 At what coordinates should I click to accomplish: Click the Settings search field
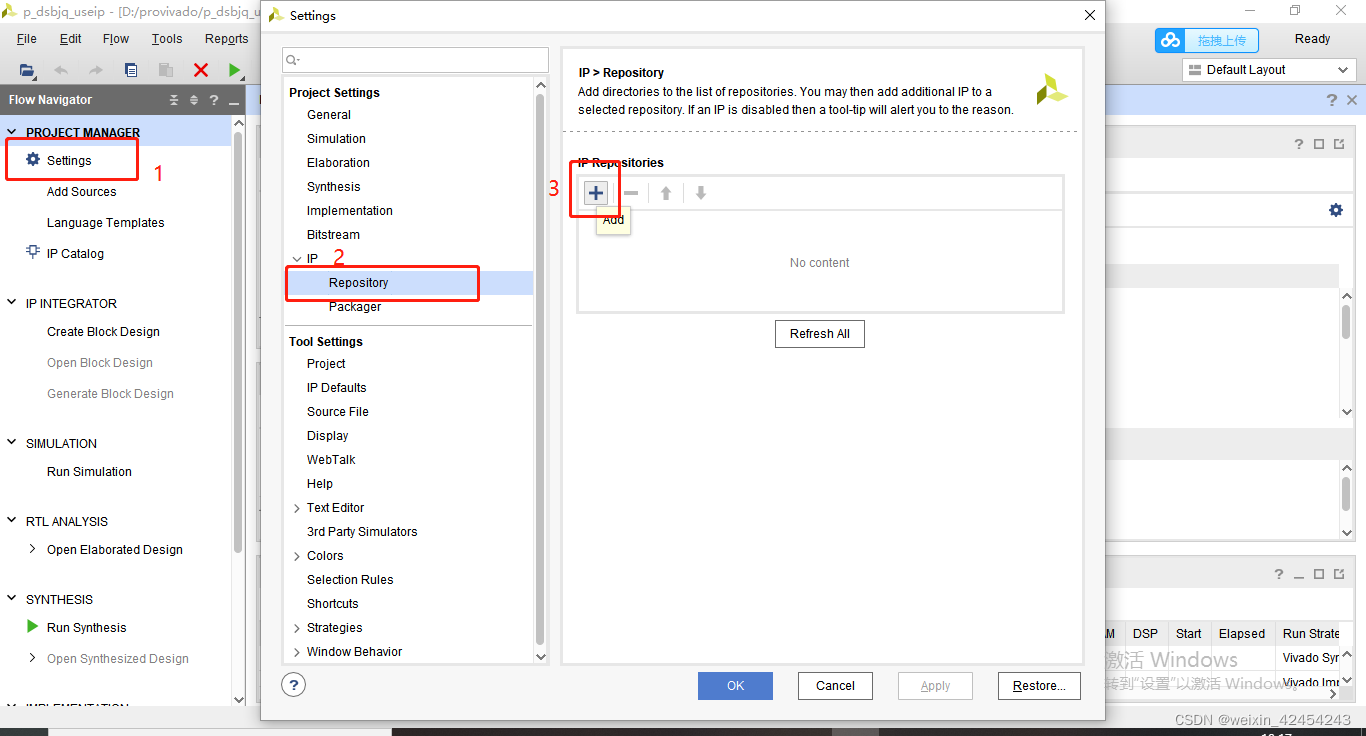click(x=415, y=60)
